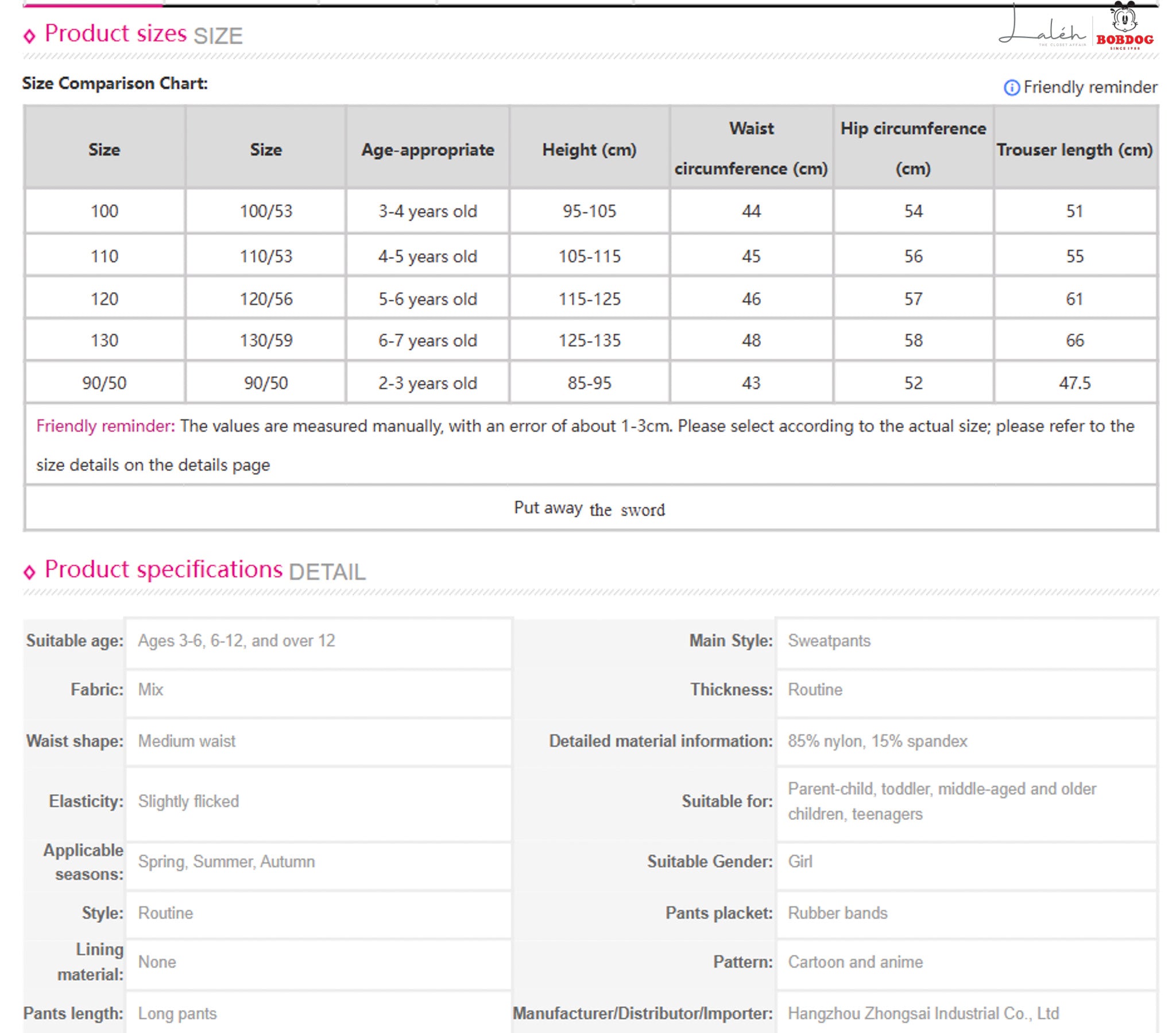Click the Fabric value 'Mix'

[x=151, y=690]
